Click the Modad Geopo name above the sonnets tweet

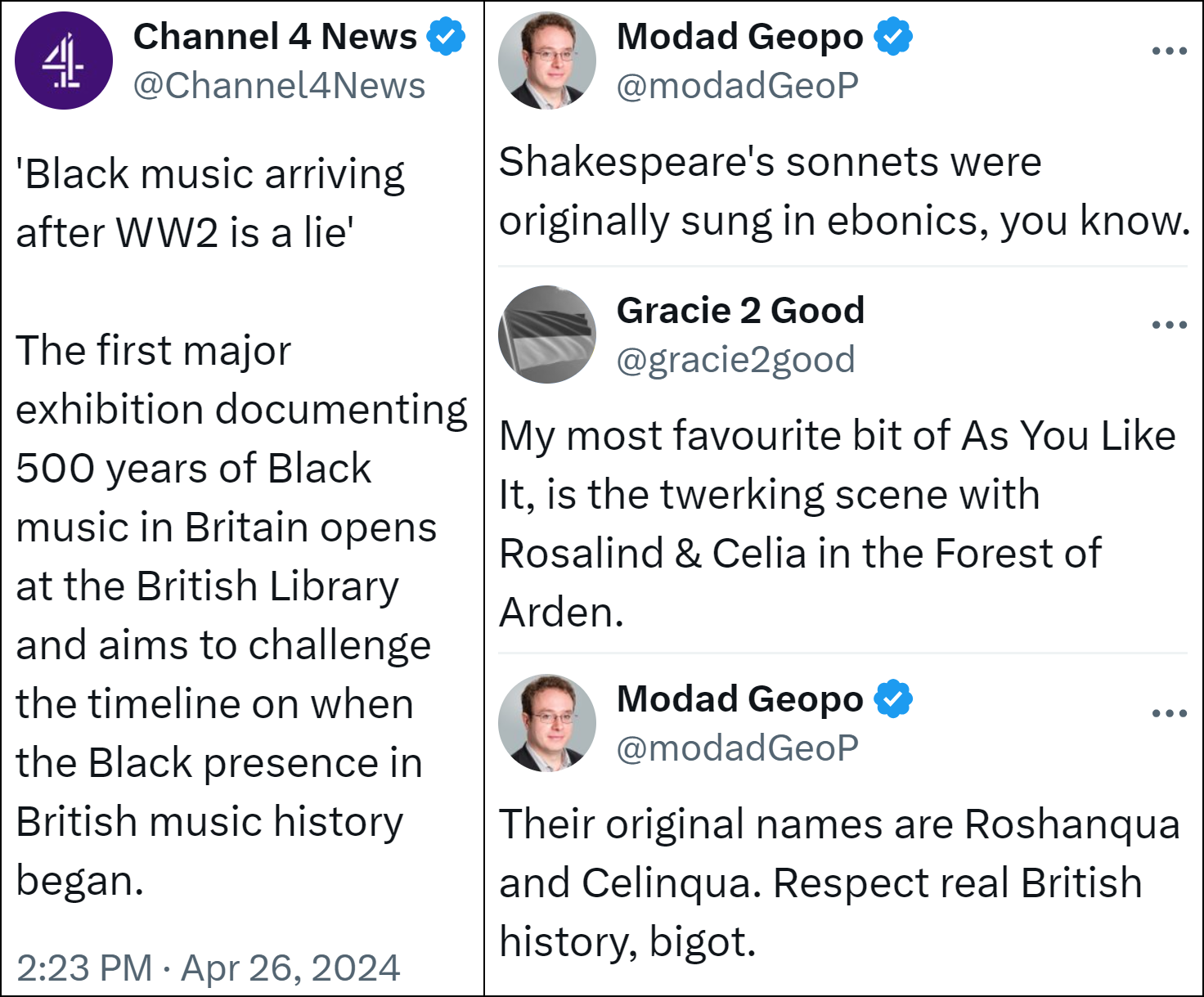click(x=739, y=37)
